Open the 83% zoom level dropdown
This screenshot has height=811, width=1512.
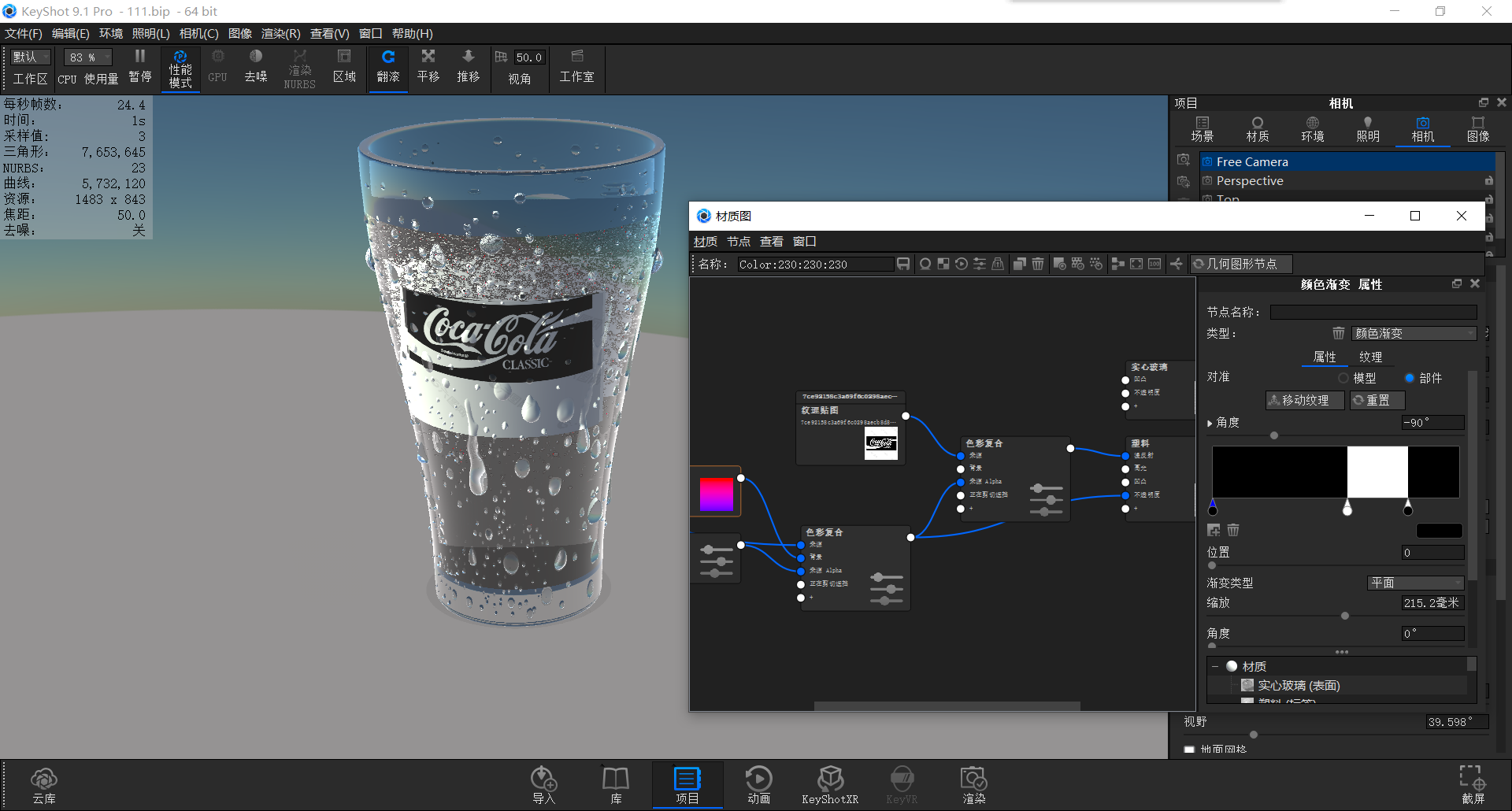87,57
